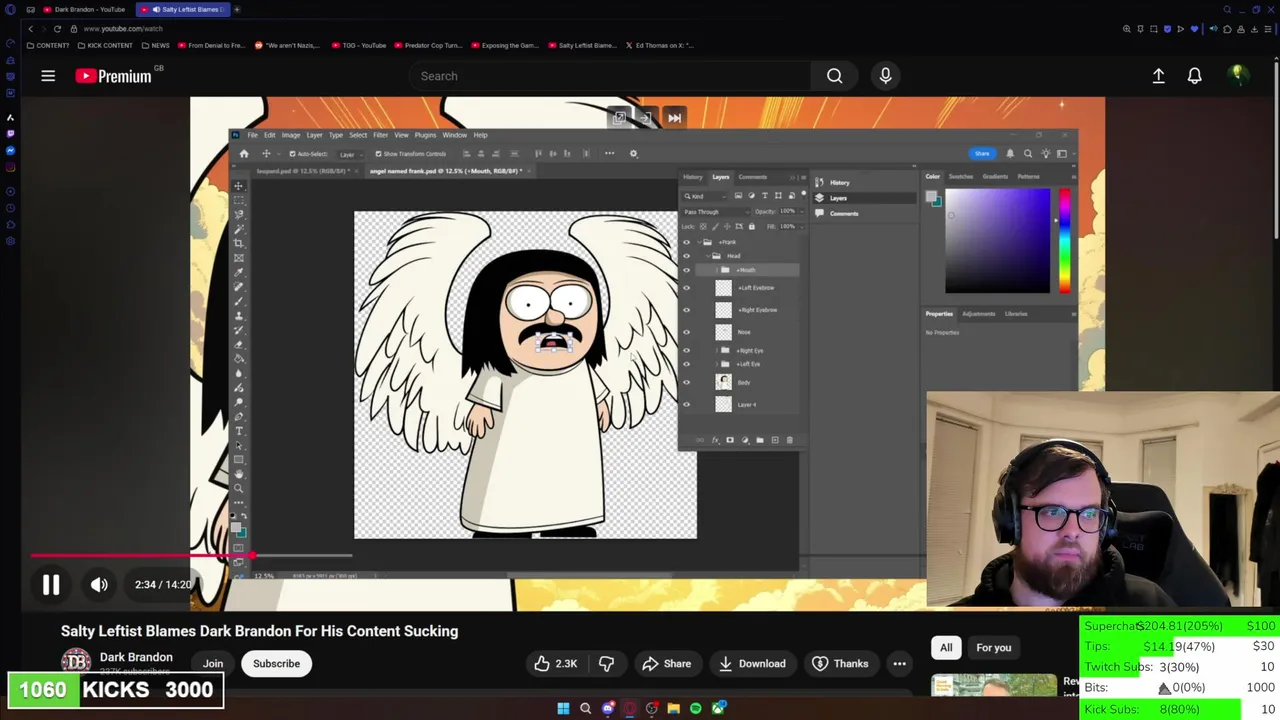The height and width of the screenshot is (720, 1280).
Task: Click the create new layer icon
Action: coord(774,440)
